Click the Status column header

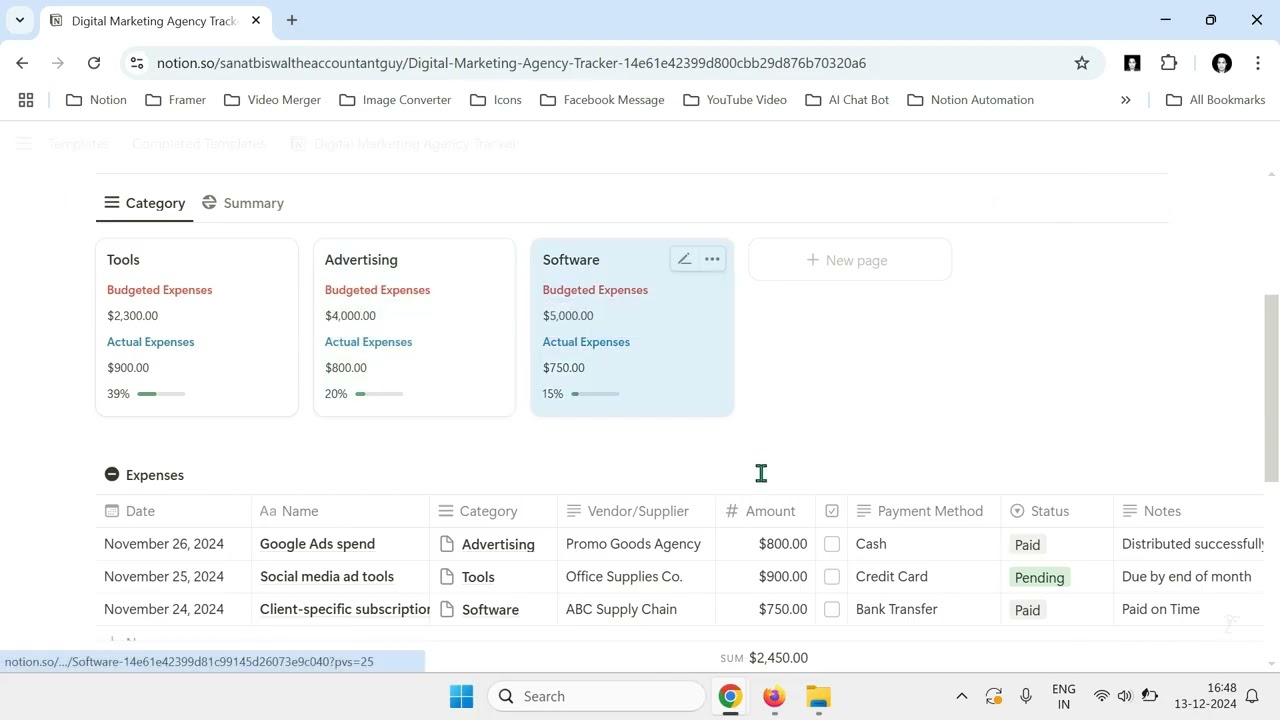click(1057, 511)
